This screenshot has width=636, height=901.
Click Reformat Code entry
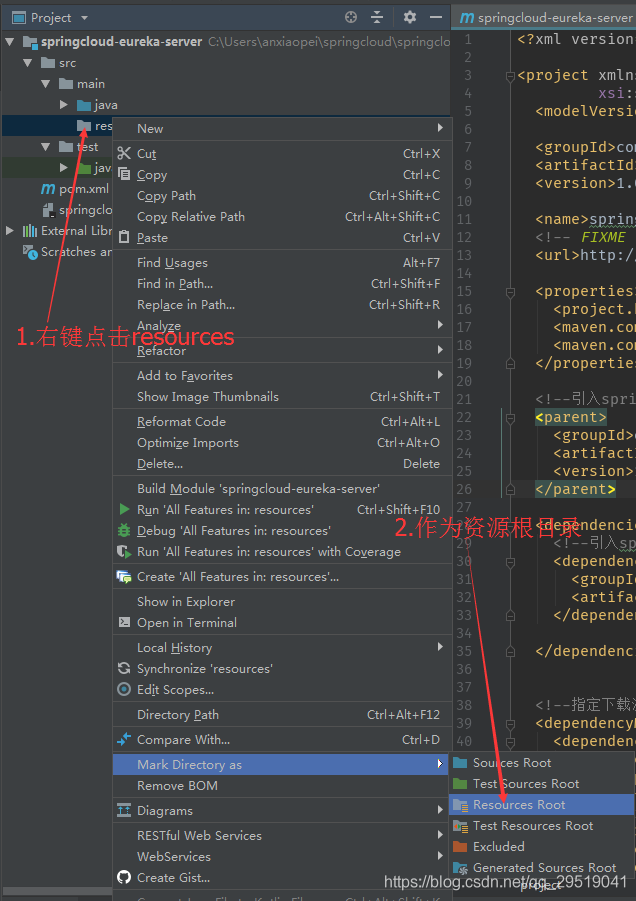point(283,422)
